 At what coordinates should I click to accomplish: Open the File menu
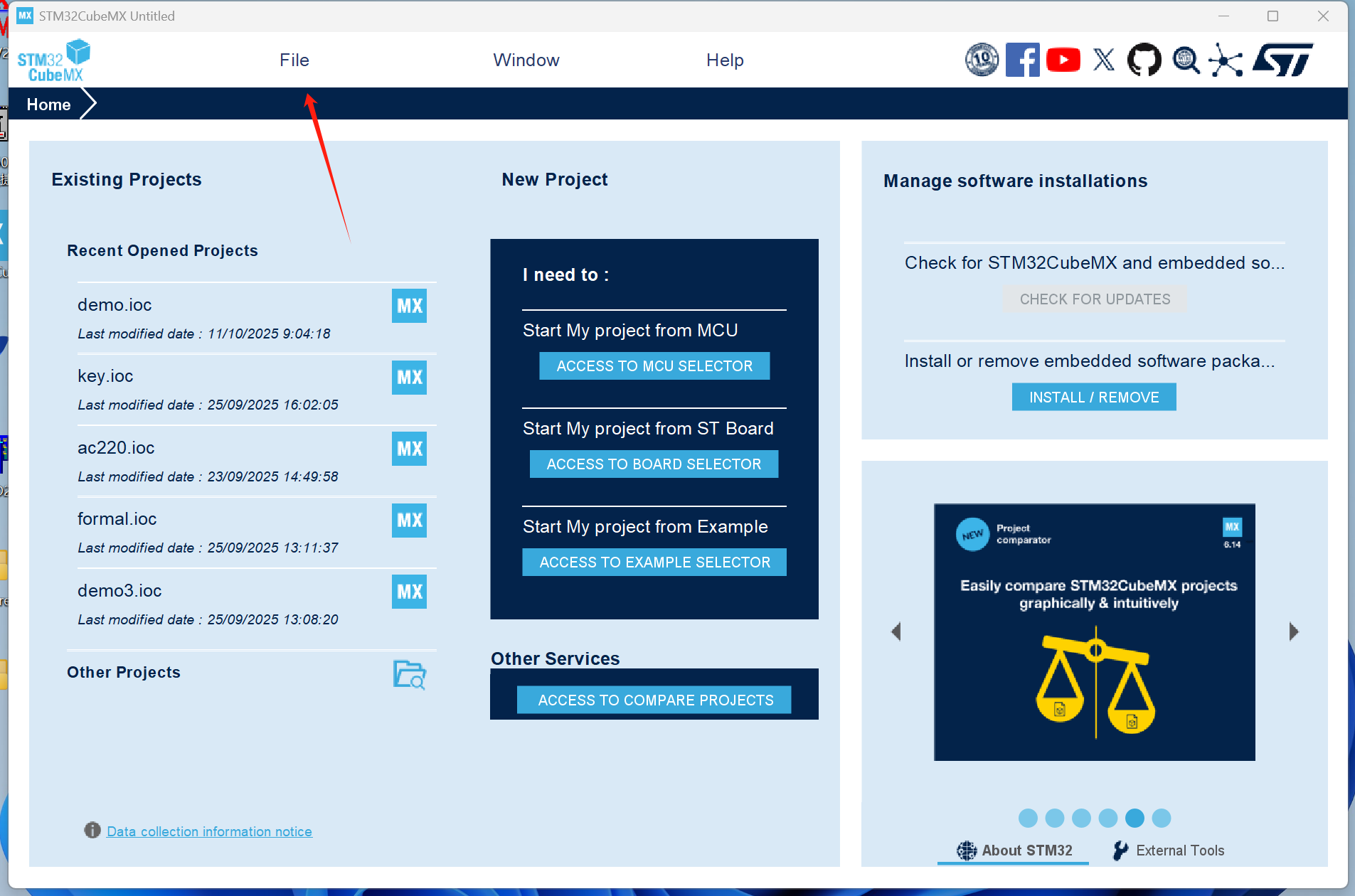click(294, 60)
